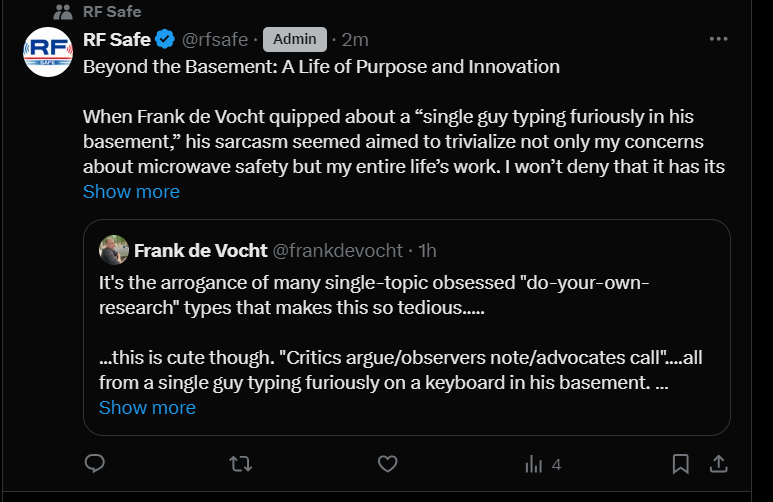773x502 pixels.
Task: Click the RF Safe author display name
Action: tap(115, 40)
